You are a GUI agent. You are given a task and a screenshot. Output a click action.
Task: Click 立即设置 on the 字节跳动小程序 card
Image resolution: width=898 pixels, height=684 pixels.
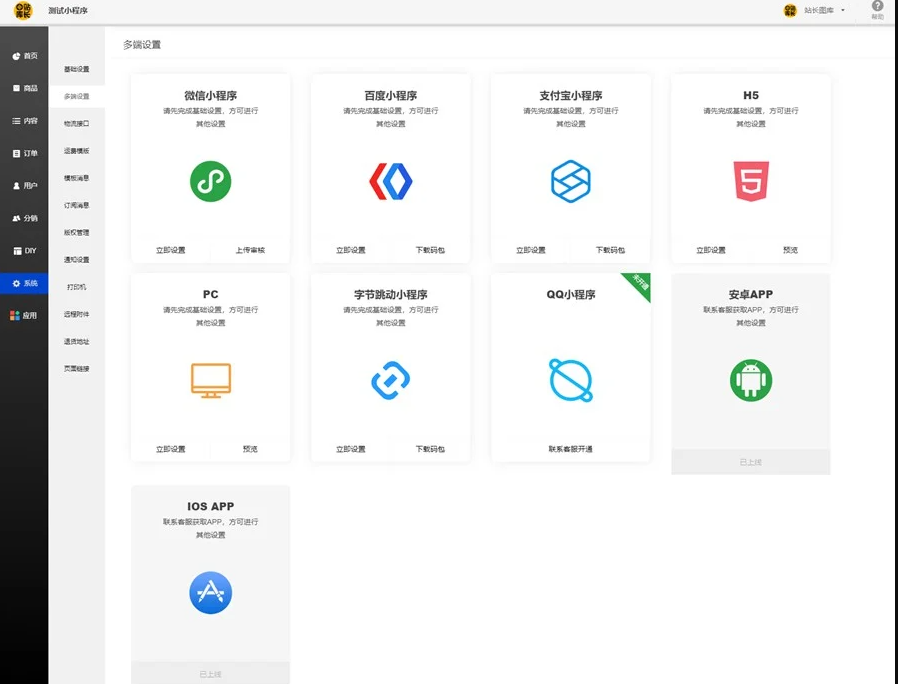(350, 449)
